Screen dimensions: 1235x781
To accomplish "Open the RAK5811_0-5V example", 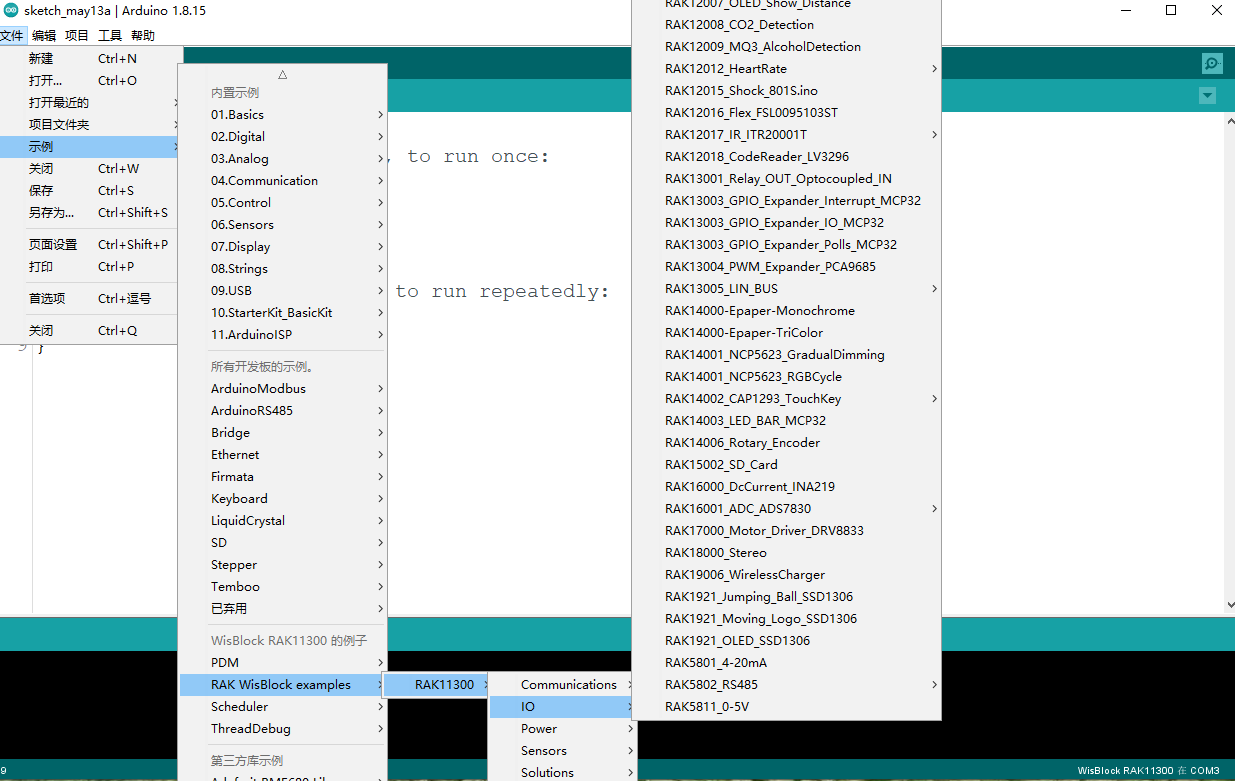I will (x=787, y=707).
